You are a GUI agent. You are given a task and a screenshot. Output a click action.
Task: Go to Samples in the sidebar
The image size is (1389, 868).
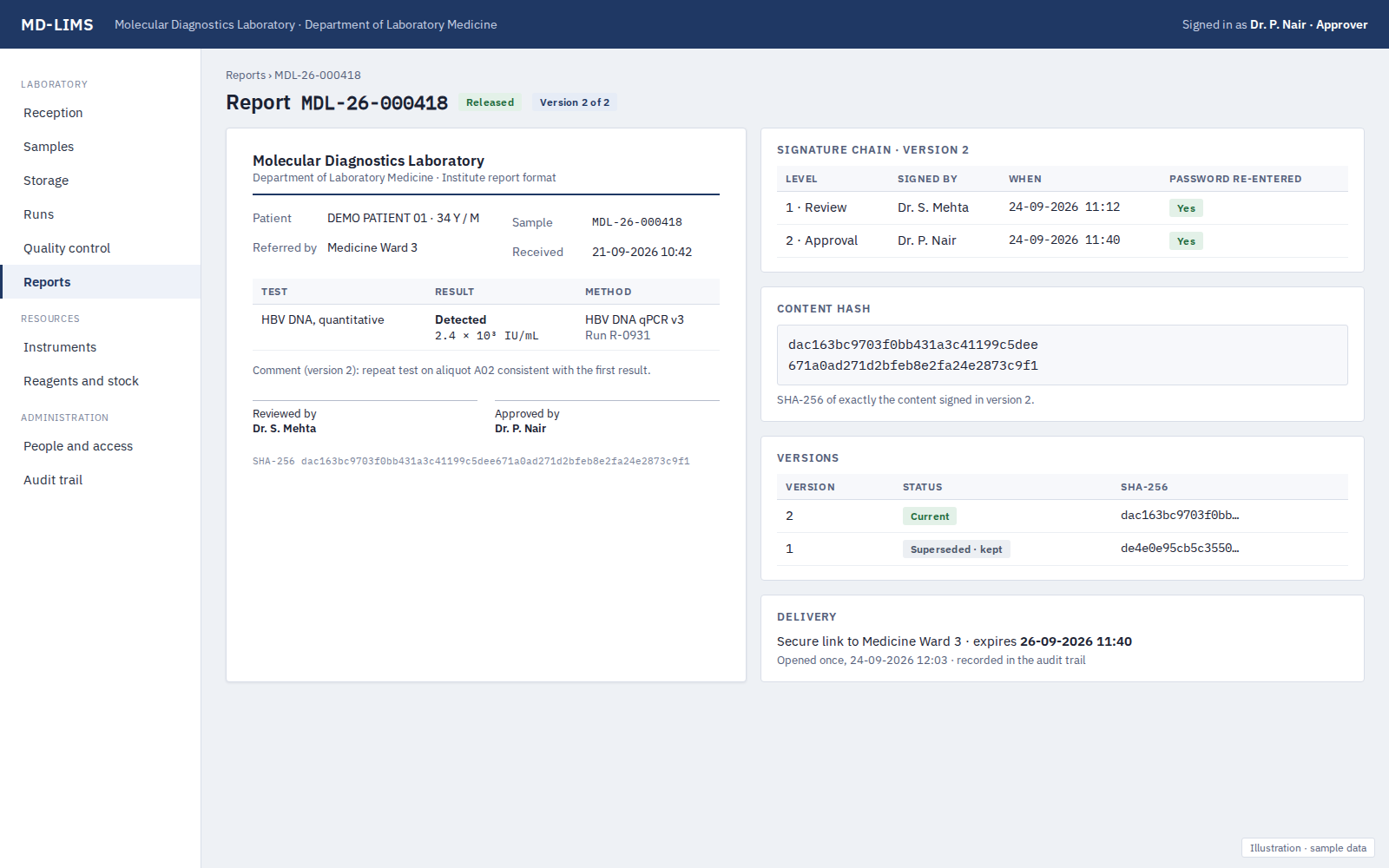pyautogui.click(x=100, y=147)
